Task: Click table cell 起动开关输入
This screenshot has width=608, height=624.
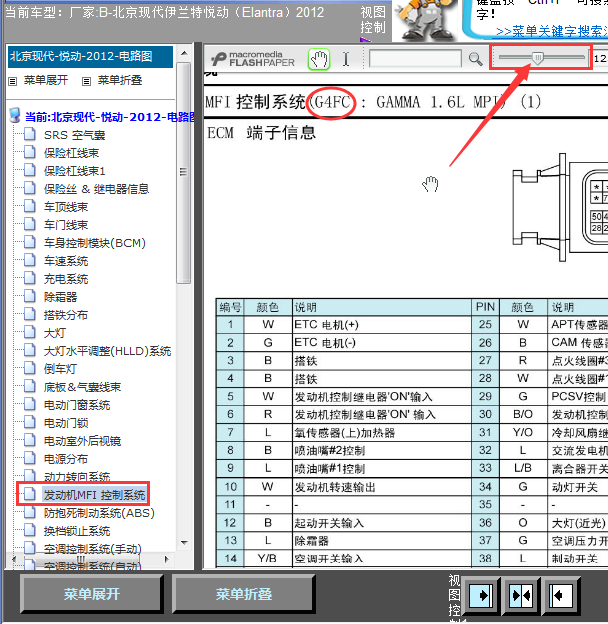Action: pos(382,523)
